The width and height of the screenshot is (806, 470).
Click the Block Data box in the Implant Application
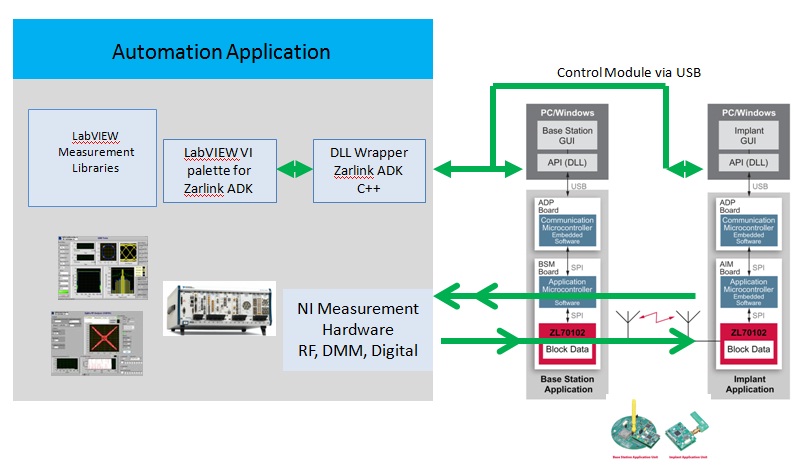[x=746, y=350]
